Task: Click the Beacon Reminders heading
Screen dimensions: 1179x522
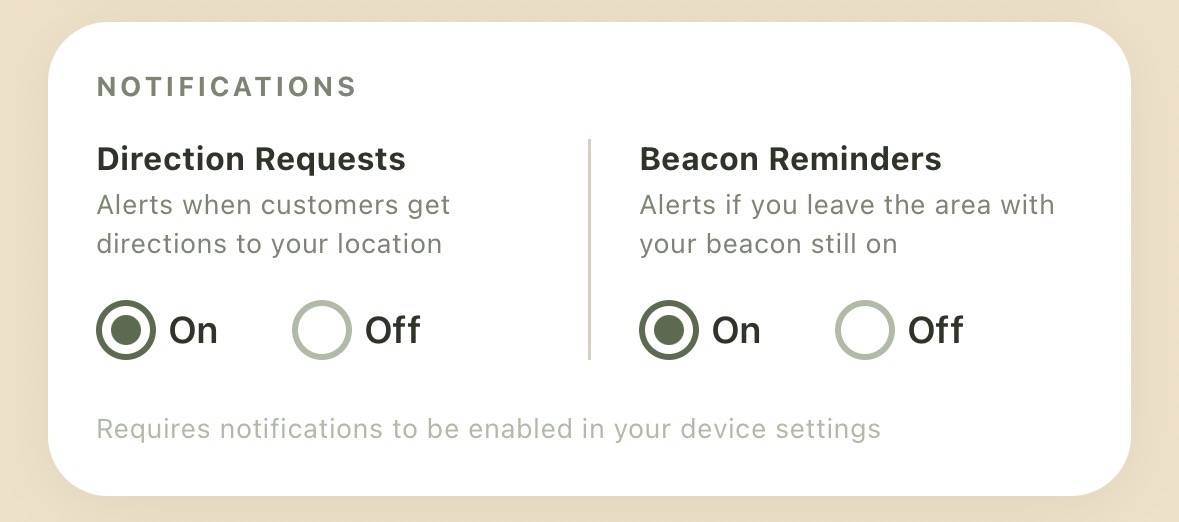Action: point(790,159)
